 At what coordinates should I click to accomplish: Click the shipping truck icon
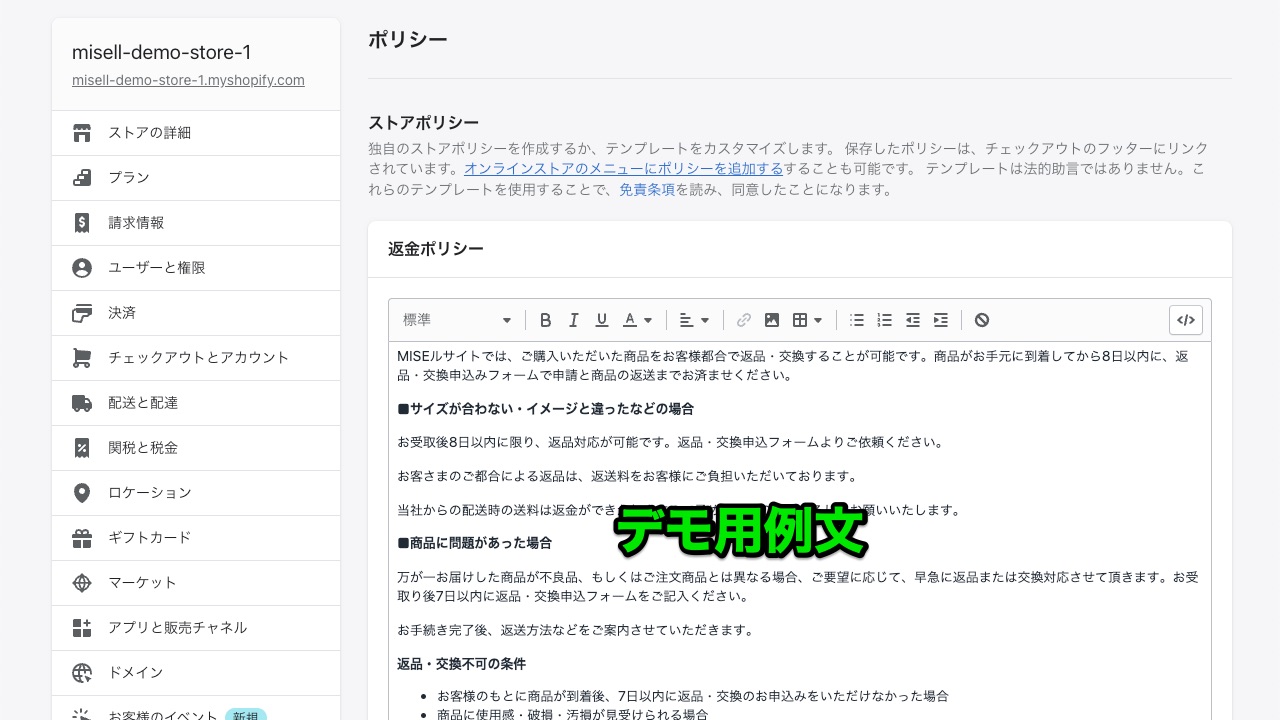click(x=82, y=403)
